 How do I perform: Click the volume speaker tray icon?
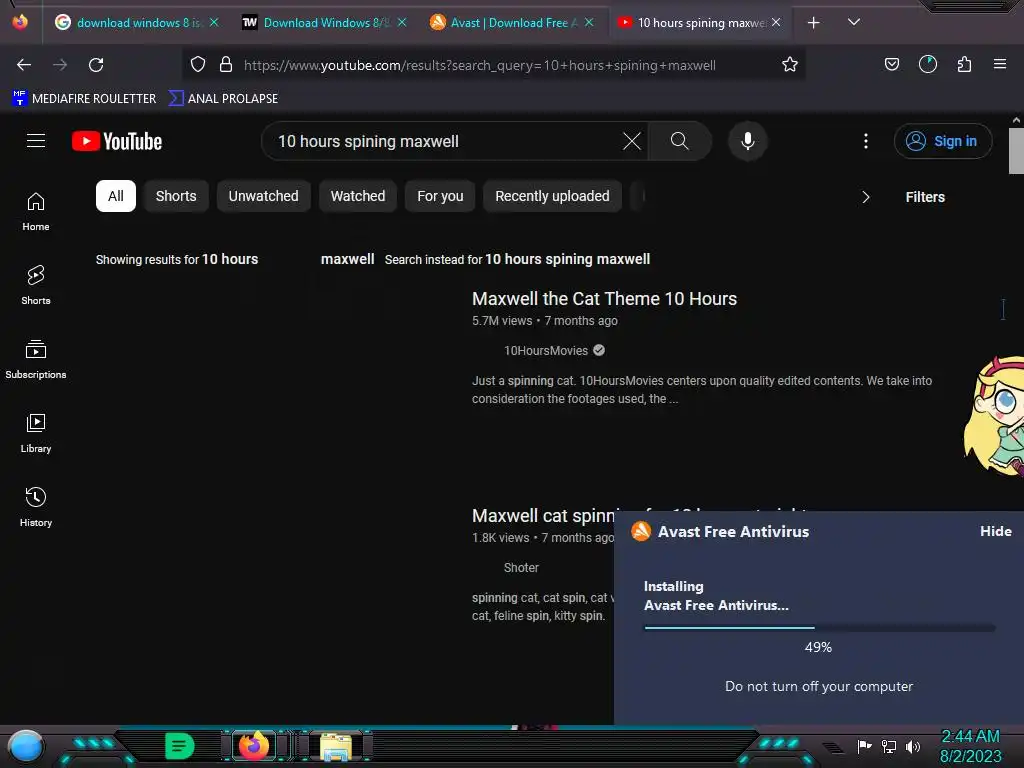click(912, 746)
